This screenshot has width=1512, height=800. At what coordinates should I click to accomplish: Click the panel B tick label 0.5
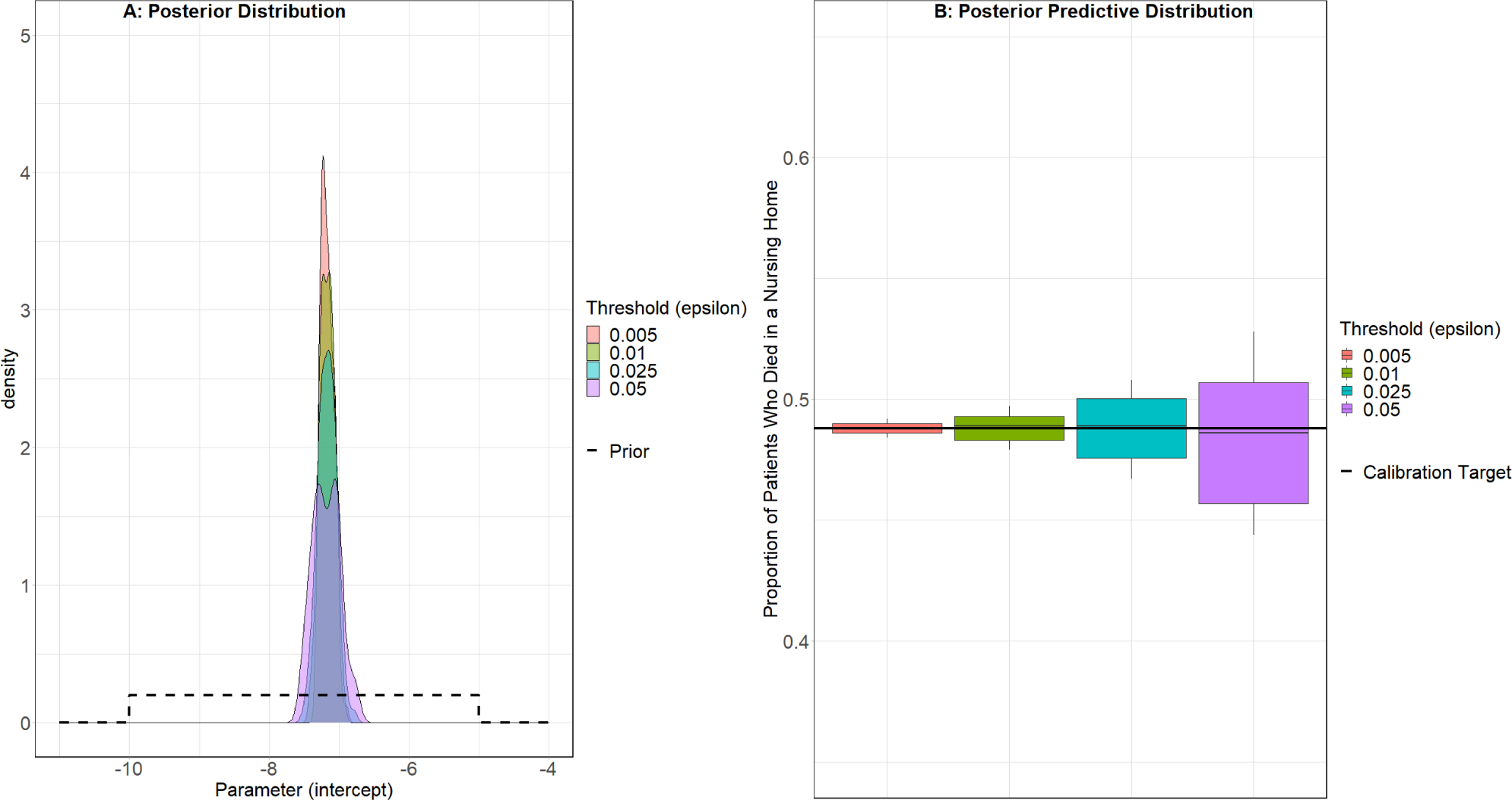click(x=796, y=400)
